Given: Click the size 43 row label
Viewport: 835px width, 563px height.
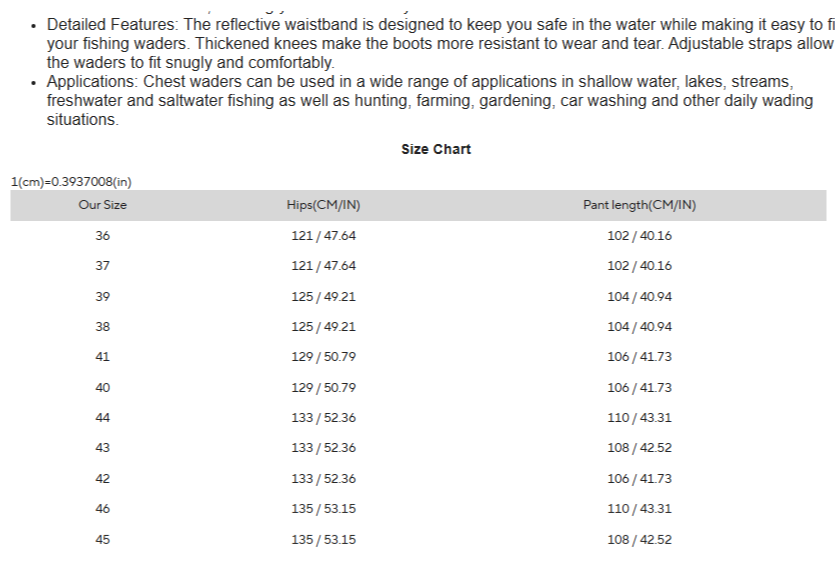Looking at the screenshot, I should tap(102, 448).
